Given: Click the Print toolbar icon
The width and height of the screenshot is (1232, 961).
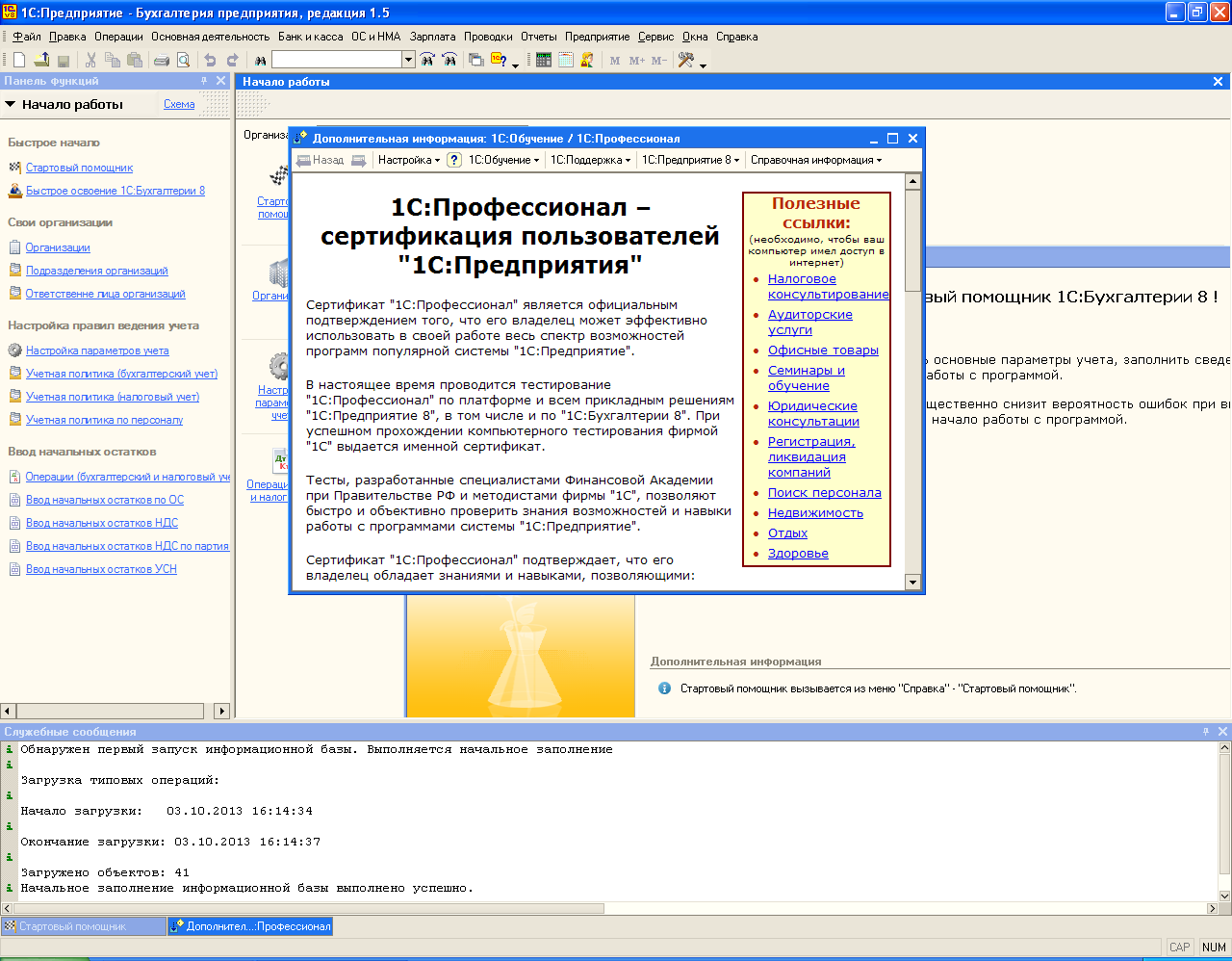Looking at the screenshot, I should coord(162,60).
